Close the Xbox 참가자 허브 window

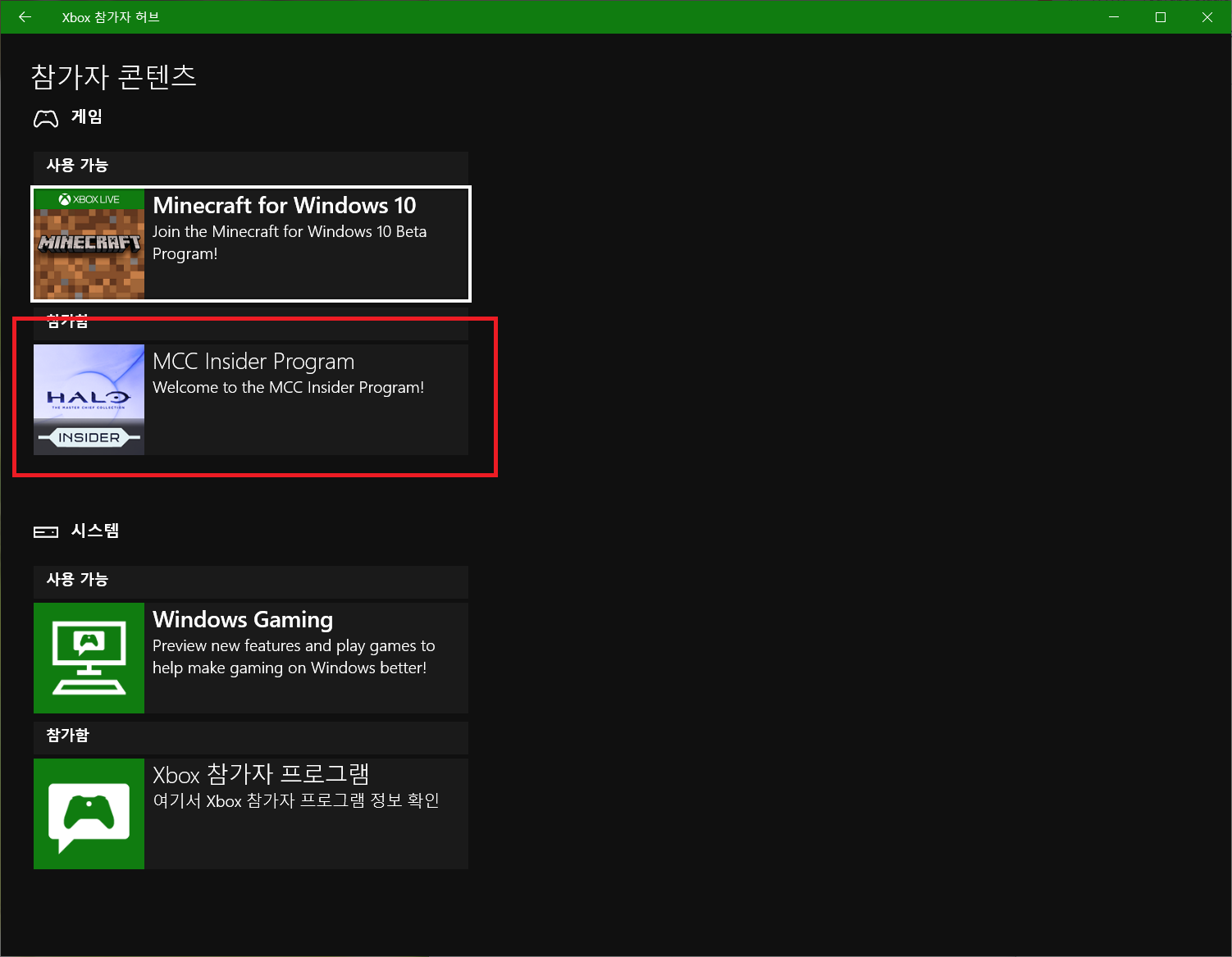coord(1207,17)
